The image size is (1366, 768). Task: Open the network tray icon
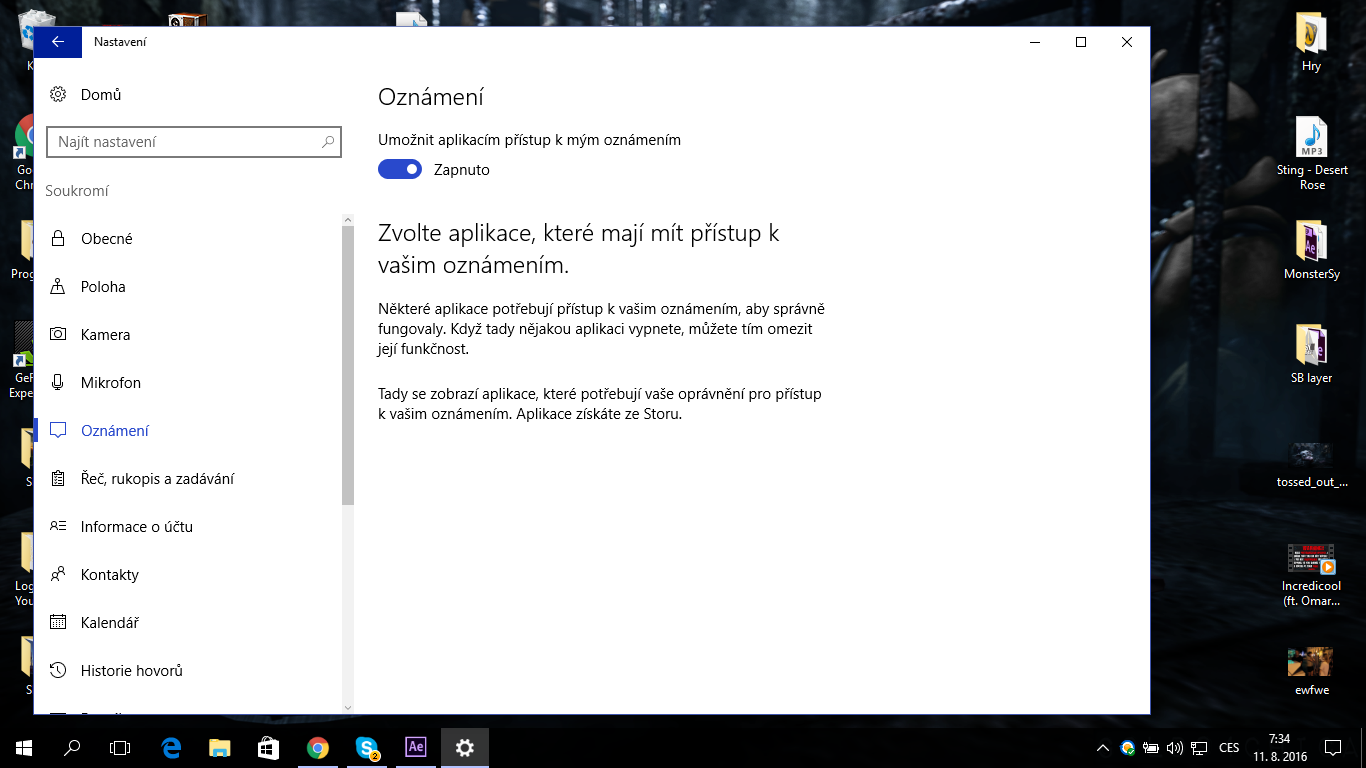pos(1199,747)
